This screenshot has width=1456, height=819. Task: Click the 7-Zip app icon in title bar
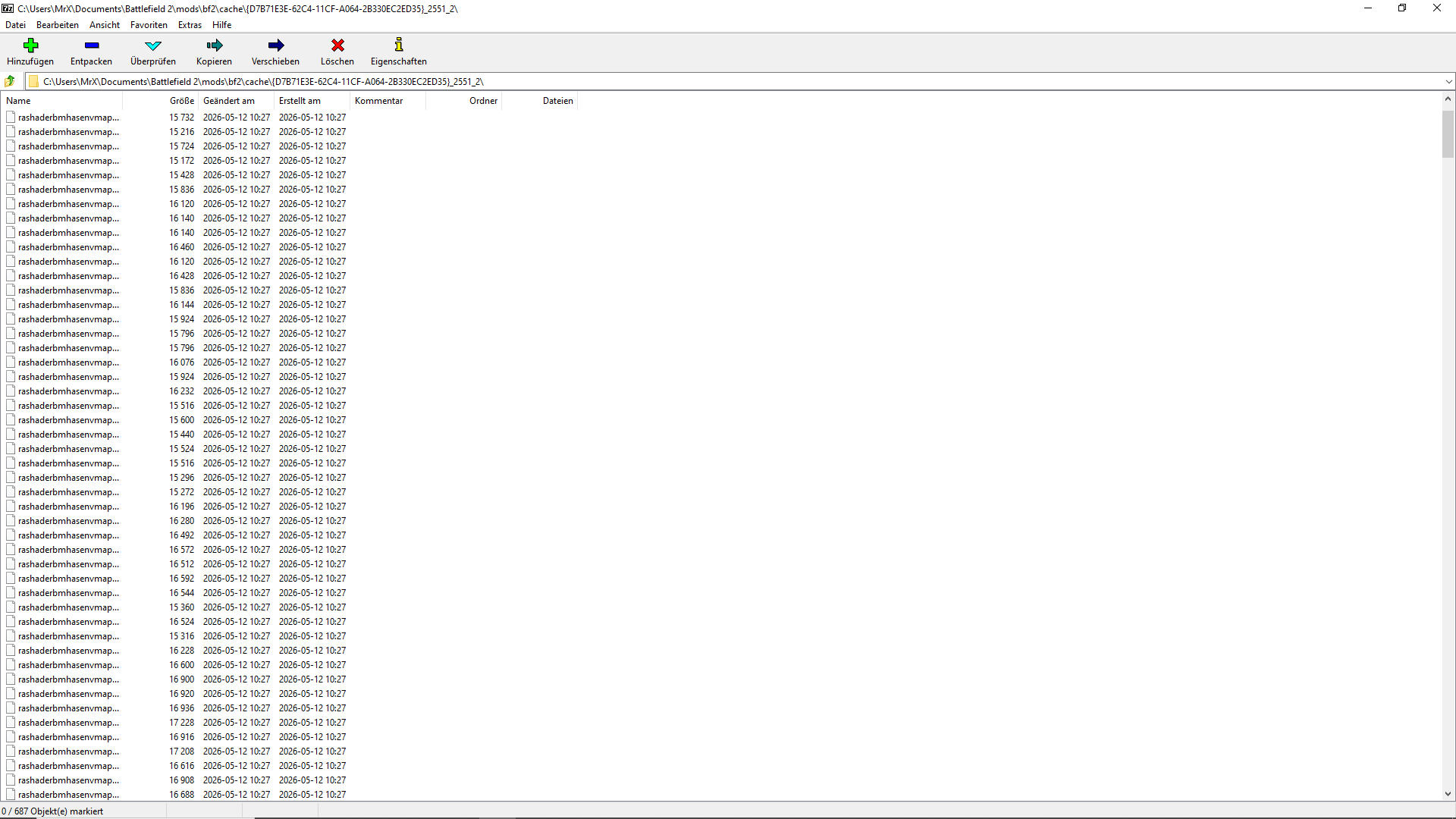pyautogui.click(x=8, y=8)
